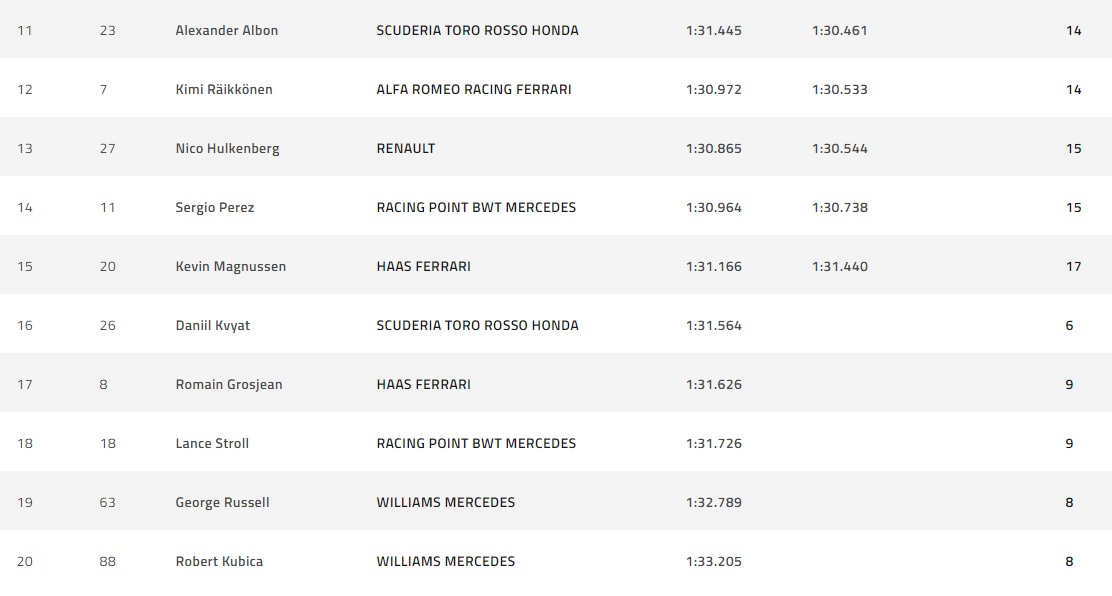1112x596 pixels.
Task: Click on Sergio Perez name
Action: click(214, 207)
